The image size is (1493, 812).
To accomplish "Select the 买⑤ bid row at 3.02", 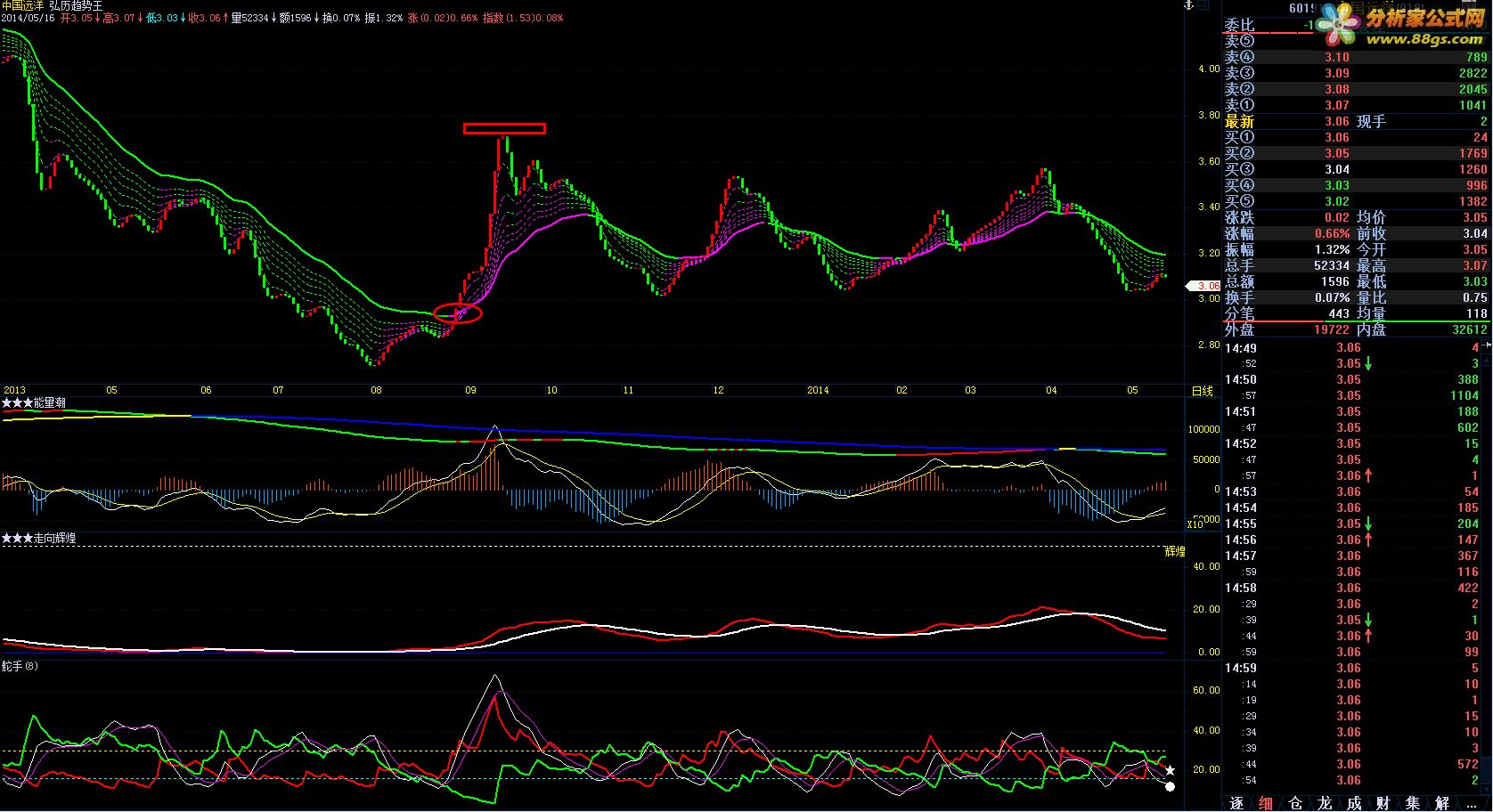I will click(x=1356, y=201).
